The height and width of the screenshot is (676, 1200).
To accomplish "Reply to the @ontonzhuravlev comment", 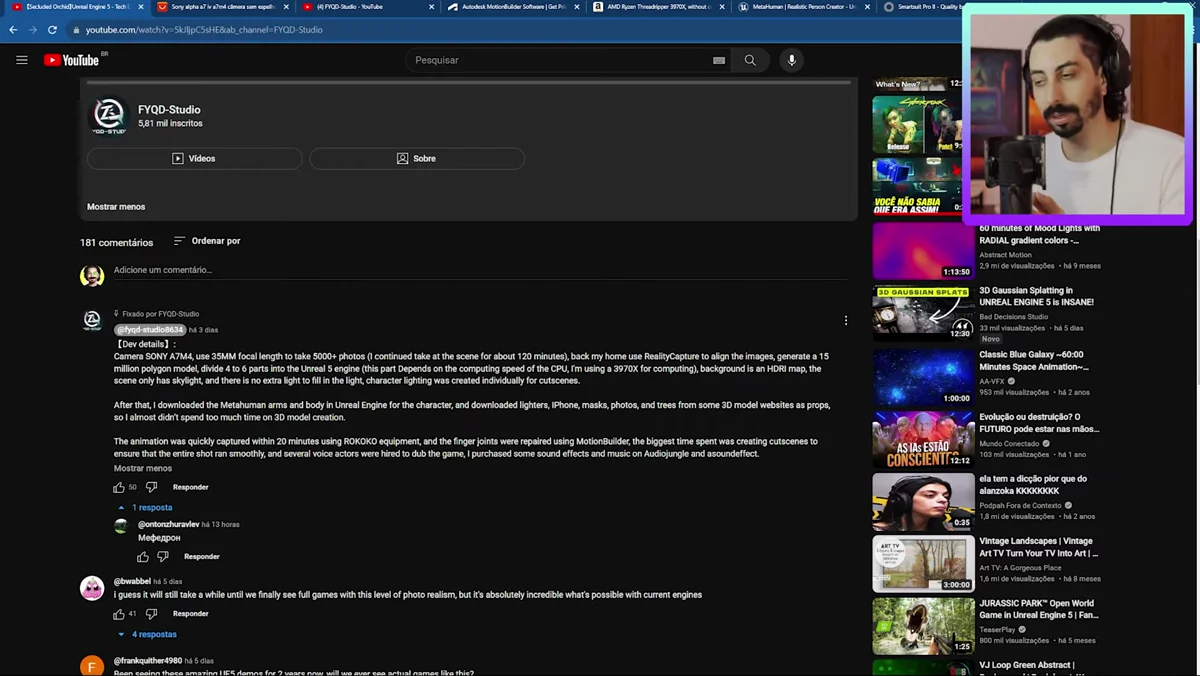I will 202,556.
